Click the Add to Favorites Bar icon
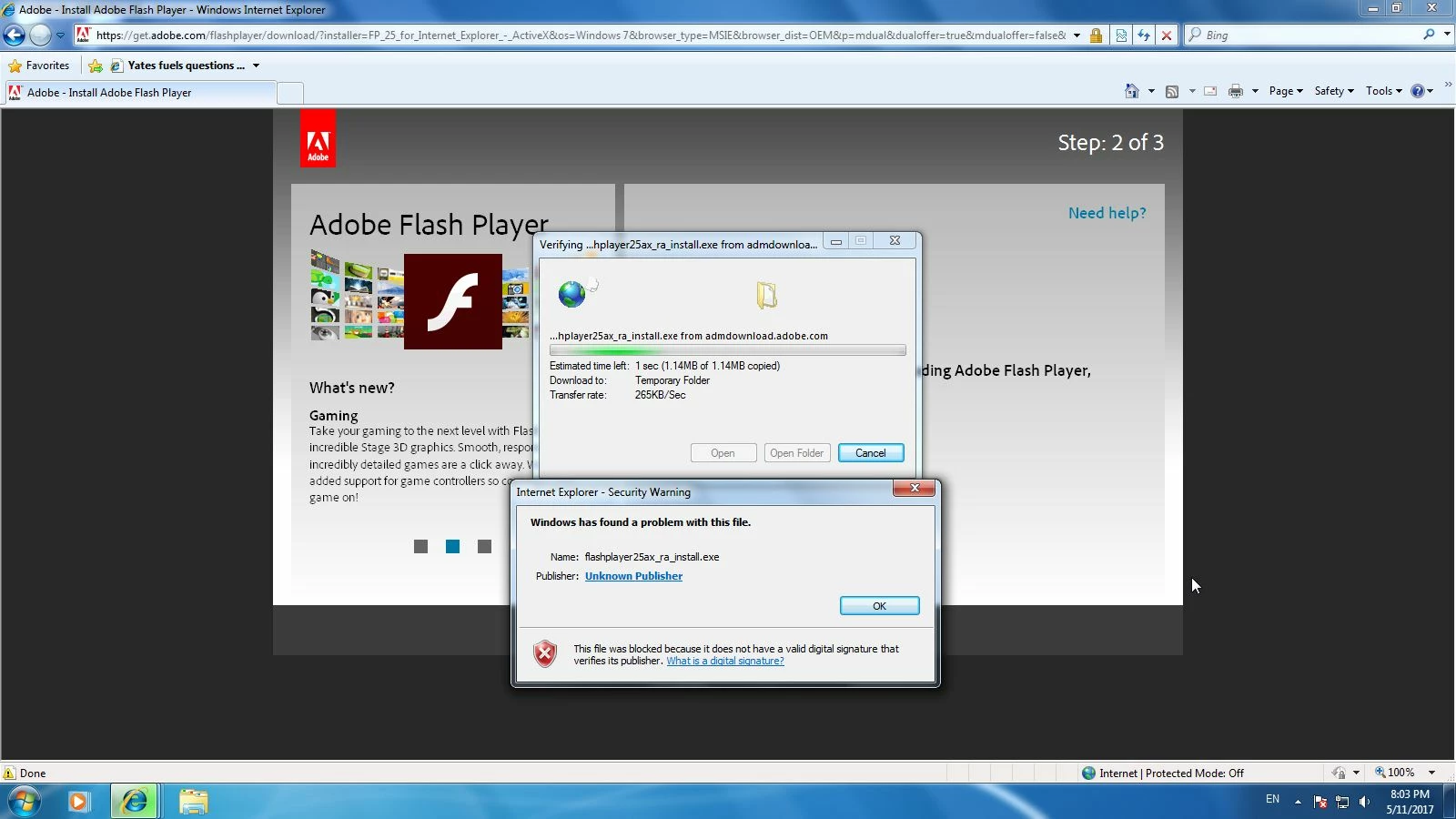The image size is (1456, 819). pos(96,66)
